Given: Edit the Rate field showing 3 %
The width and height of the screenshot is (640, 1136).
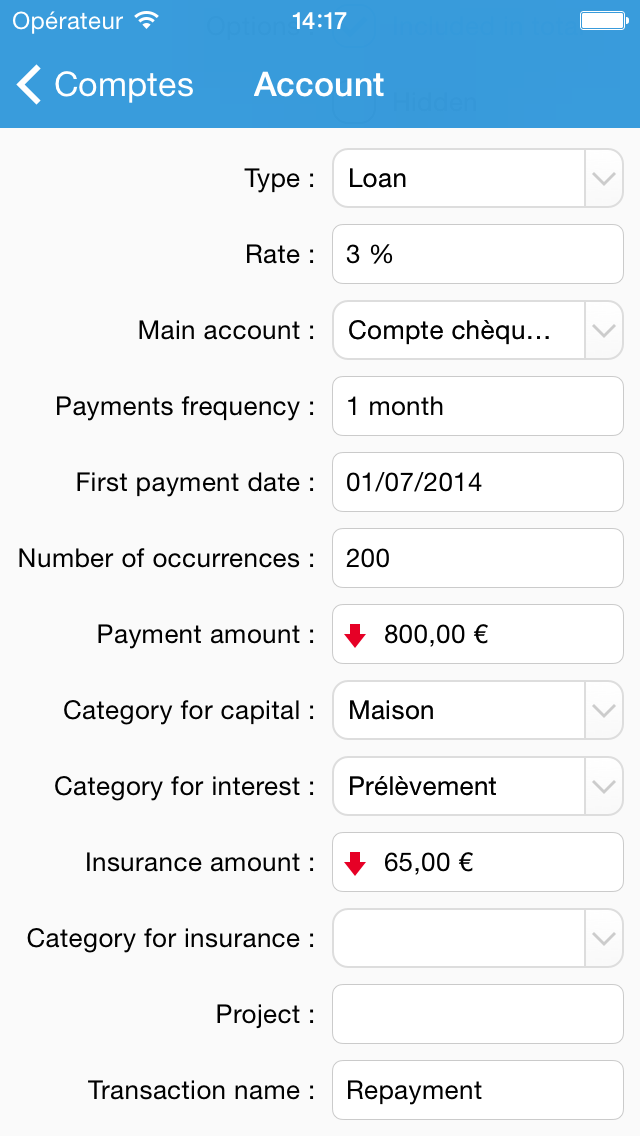Looking at the screenshot, I should [x=478, y=255].
